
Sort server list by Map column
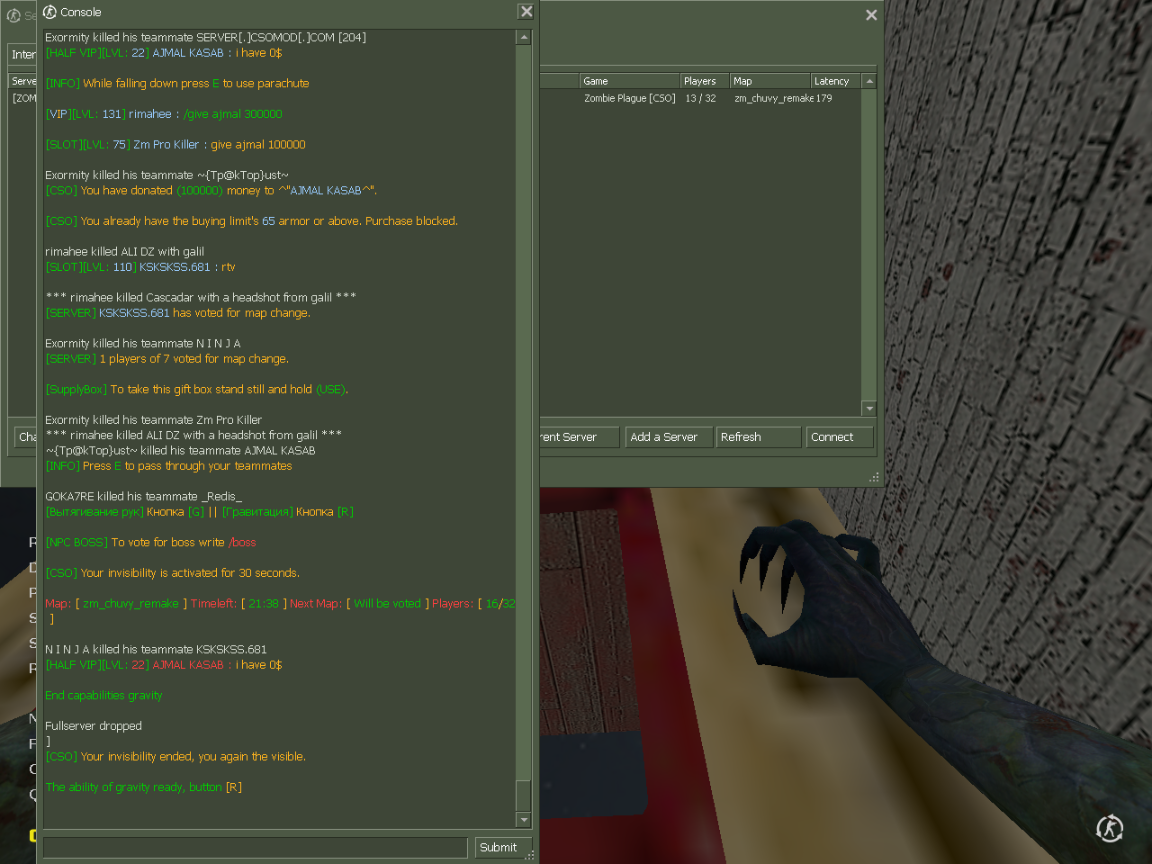(x=768, y=81)
